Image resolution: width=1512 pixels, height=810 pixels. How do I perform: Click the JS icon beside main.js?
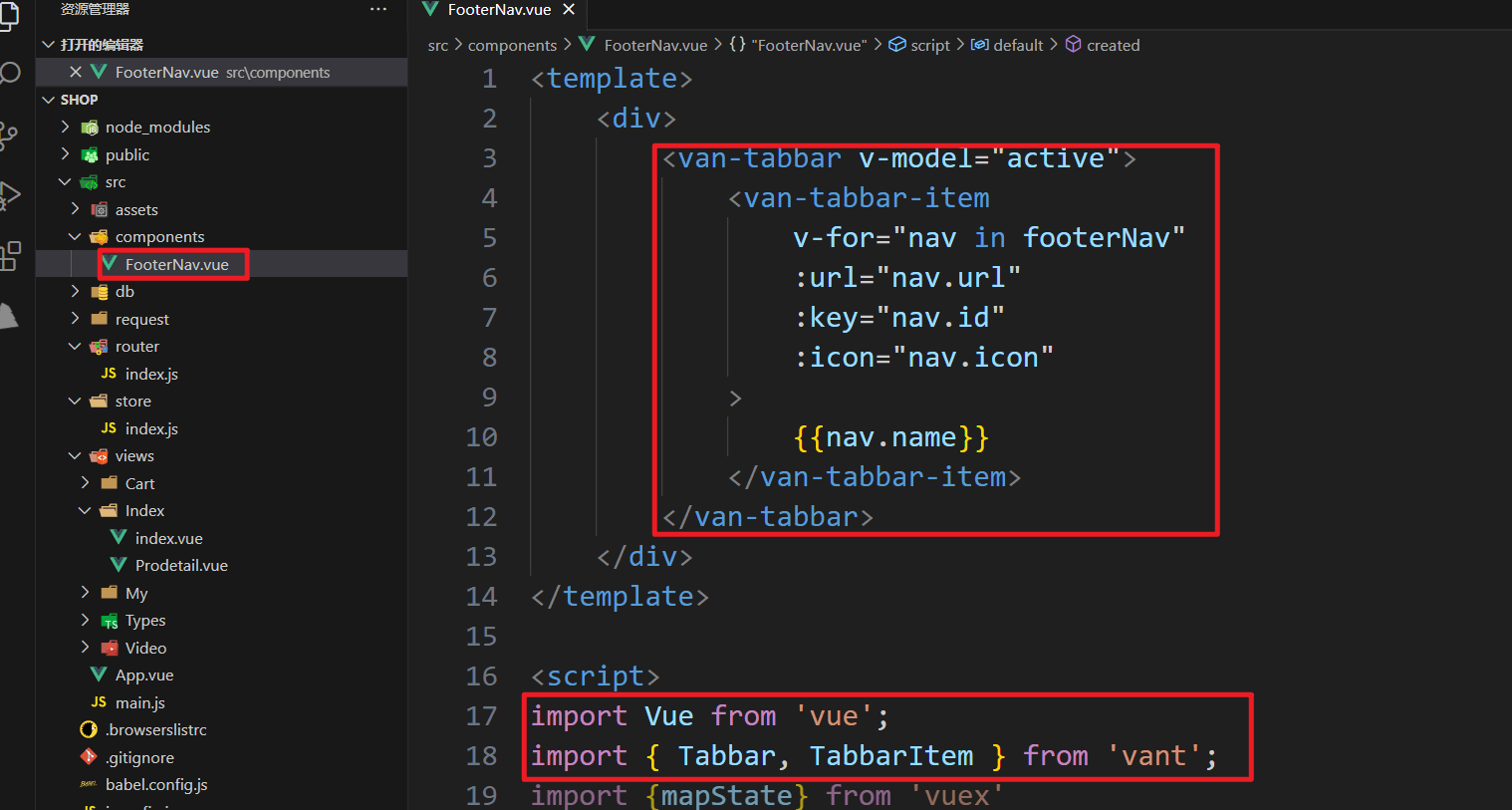tap(99, 702)
